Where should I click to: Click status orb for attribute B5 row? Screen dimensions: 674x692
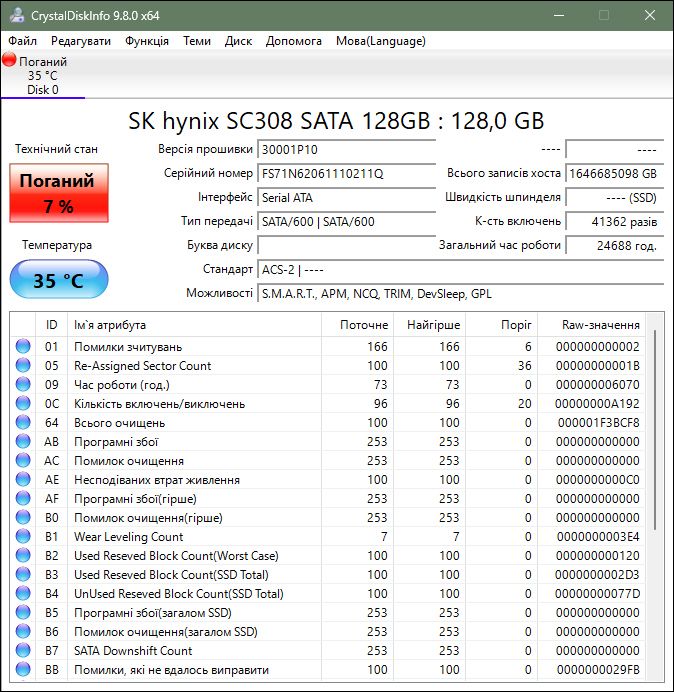[x=23, y=612]
